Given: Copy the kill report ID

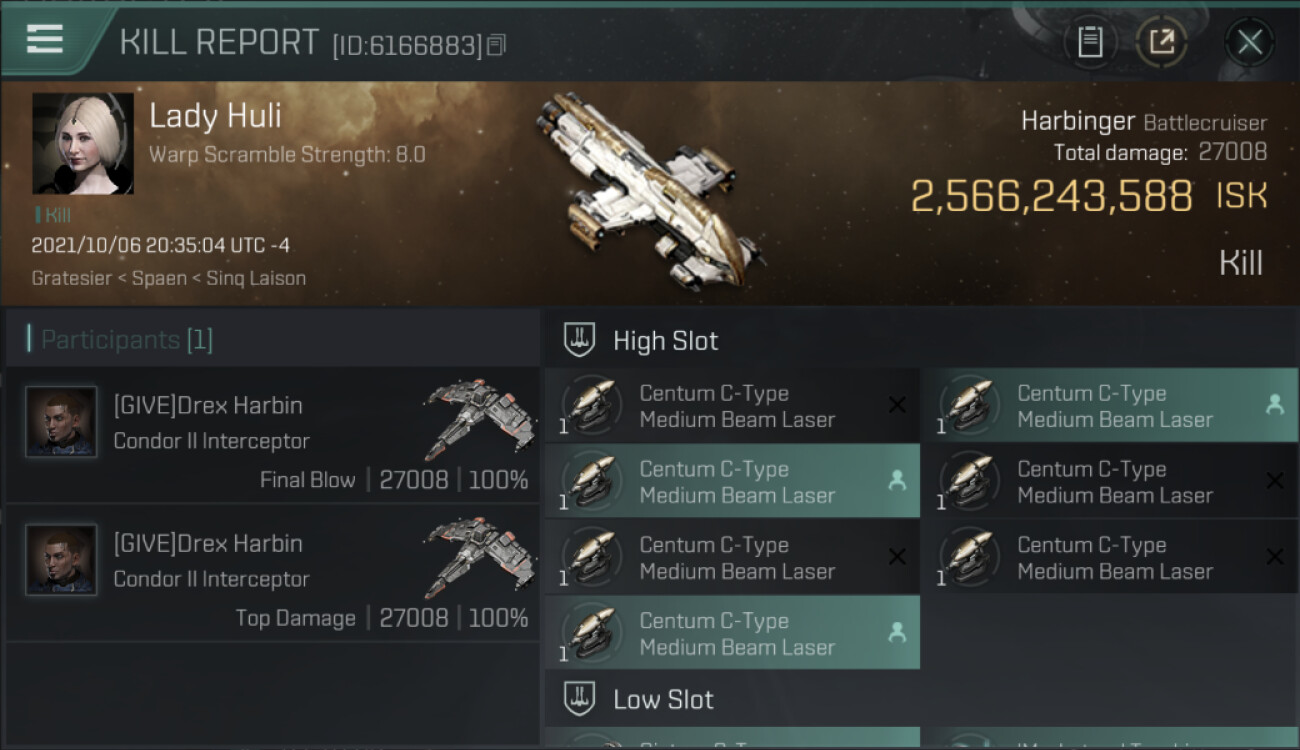Looking at the screenshot, I should point(497,45).
